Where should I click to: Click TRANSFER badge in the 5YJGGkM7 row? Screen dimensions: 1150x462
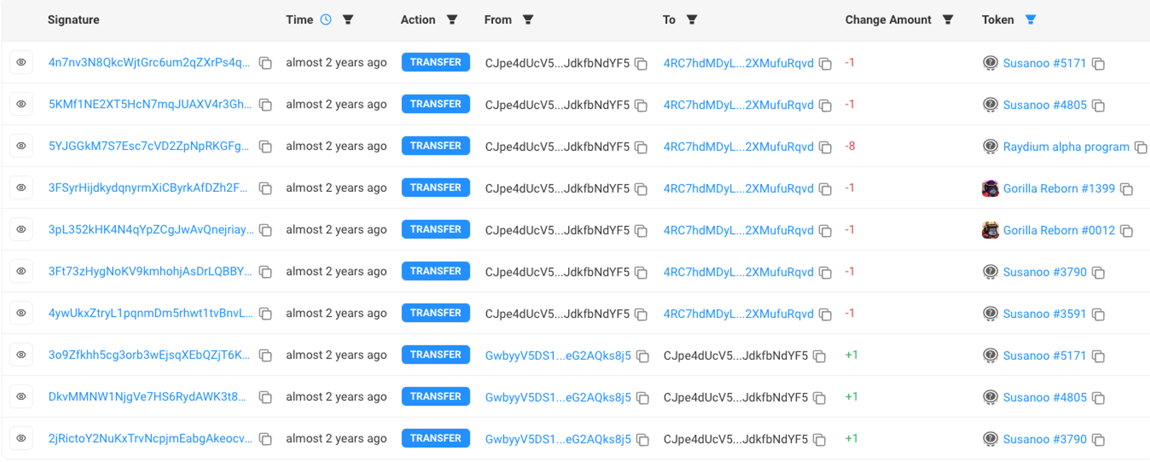[x=436, y=147]
